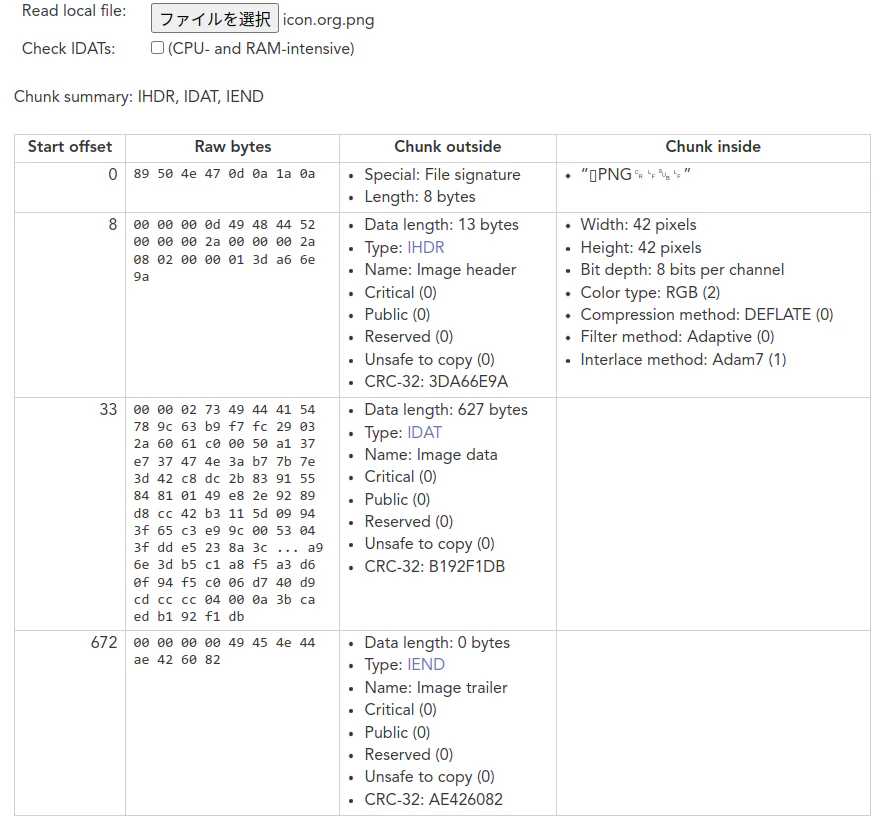
Task: Select the IDAT first raw bytes line '00 00 02 73 49 44 41 54'
Action: click(225, 410)
